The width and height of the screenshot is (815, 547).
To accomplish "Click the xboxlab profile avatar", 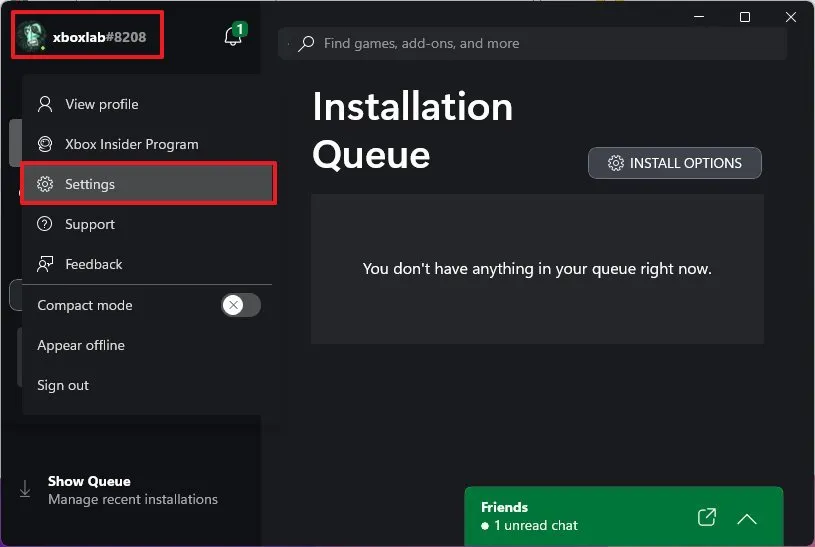I will click(32, 37).
